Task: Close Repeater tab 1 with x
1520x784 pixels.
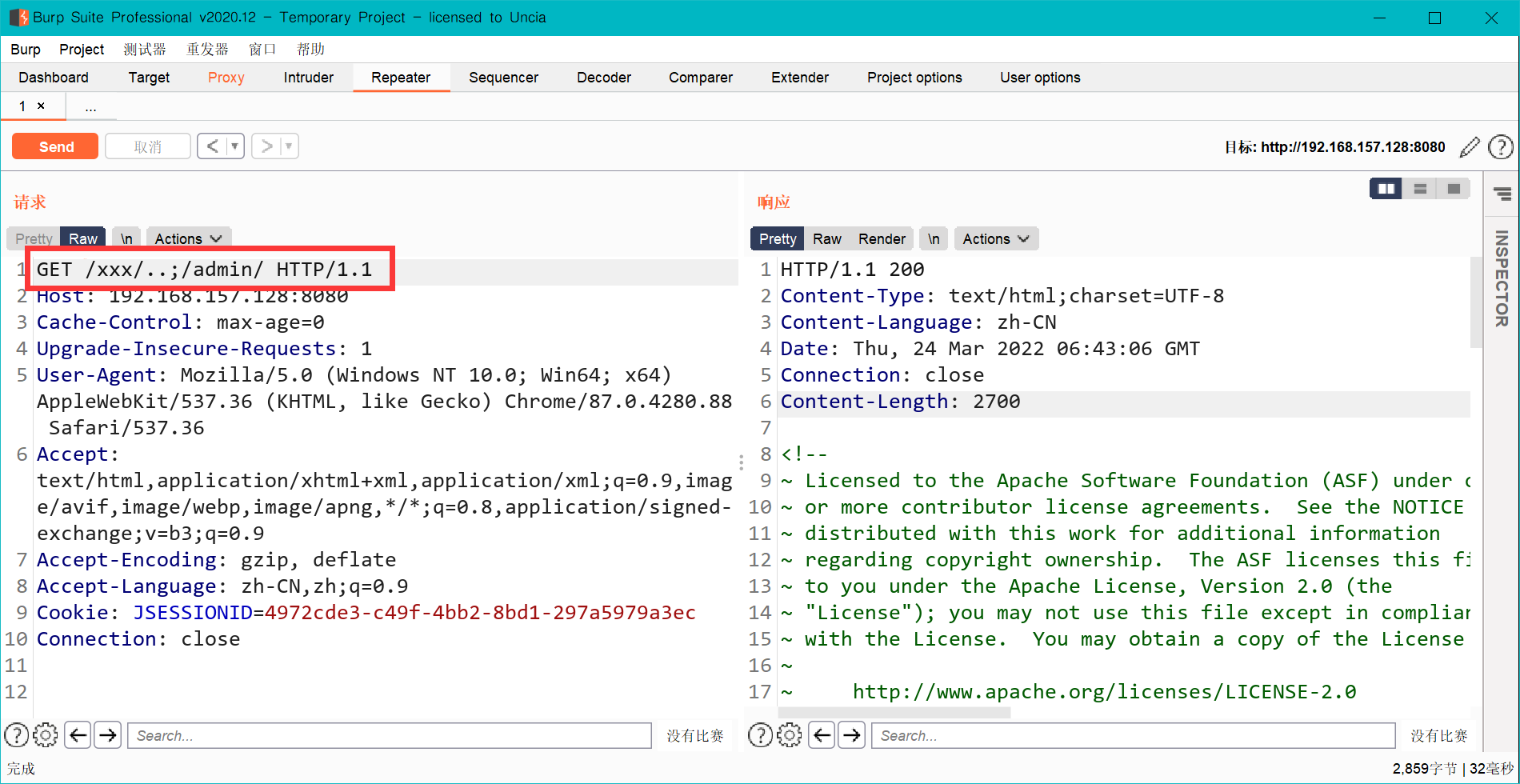Action: pos(41,106)
